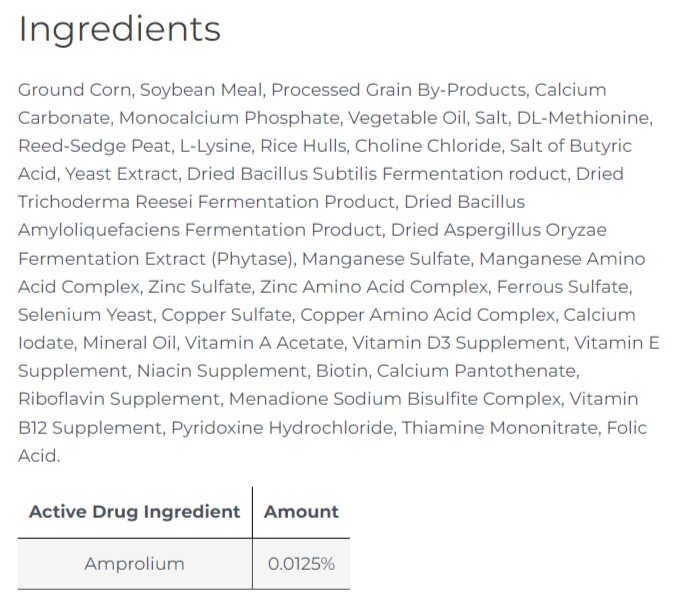
Task: Click the words Choline Chloride
Action: click(x=429, y=146)
